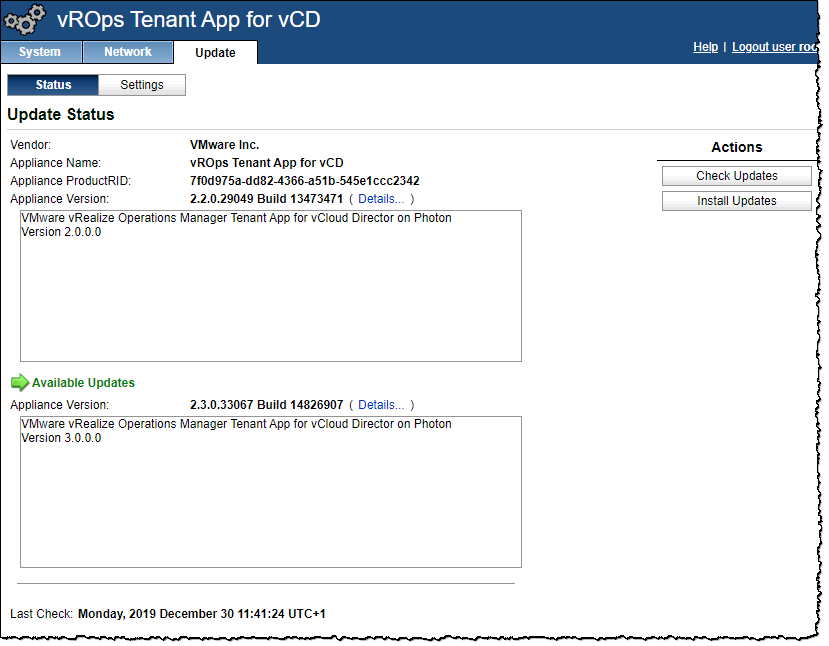Open Details for available version 2.3.0.33067

tap(381, 405)
